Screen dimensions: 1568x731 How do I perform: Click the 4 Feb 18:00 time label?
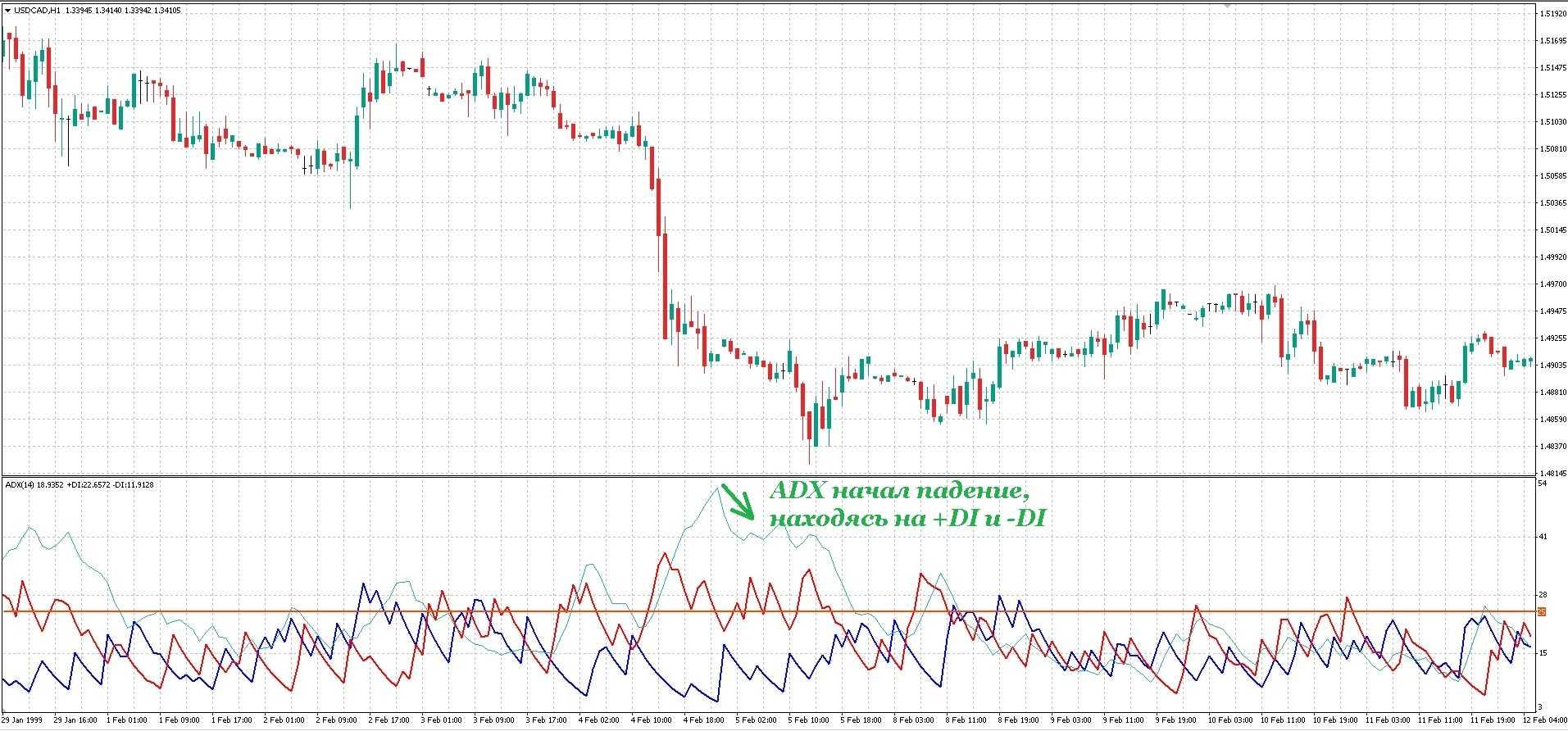pyautogui.click(x=704, y=720)
